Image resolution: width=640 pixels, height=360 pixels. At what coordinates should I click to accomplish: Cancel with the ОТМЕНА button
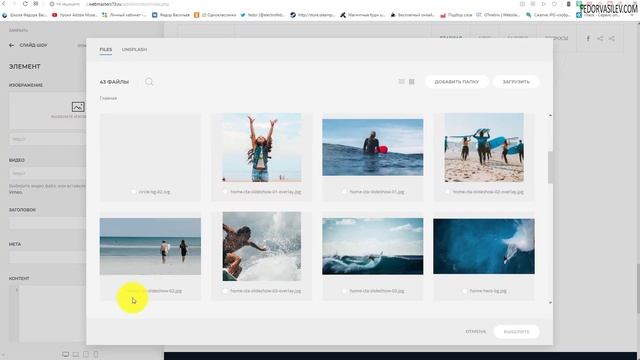click(x=476, y=332)
